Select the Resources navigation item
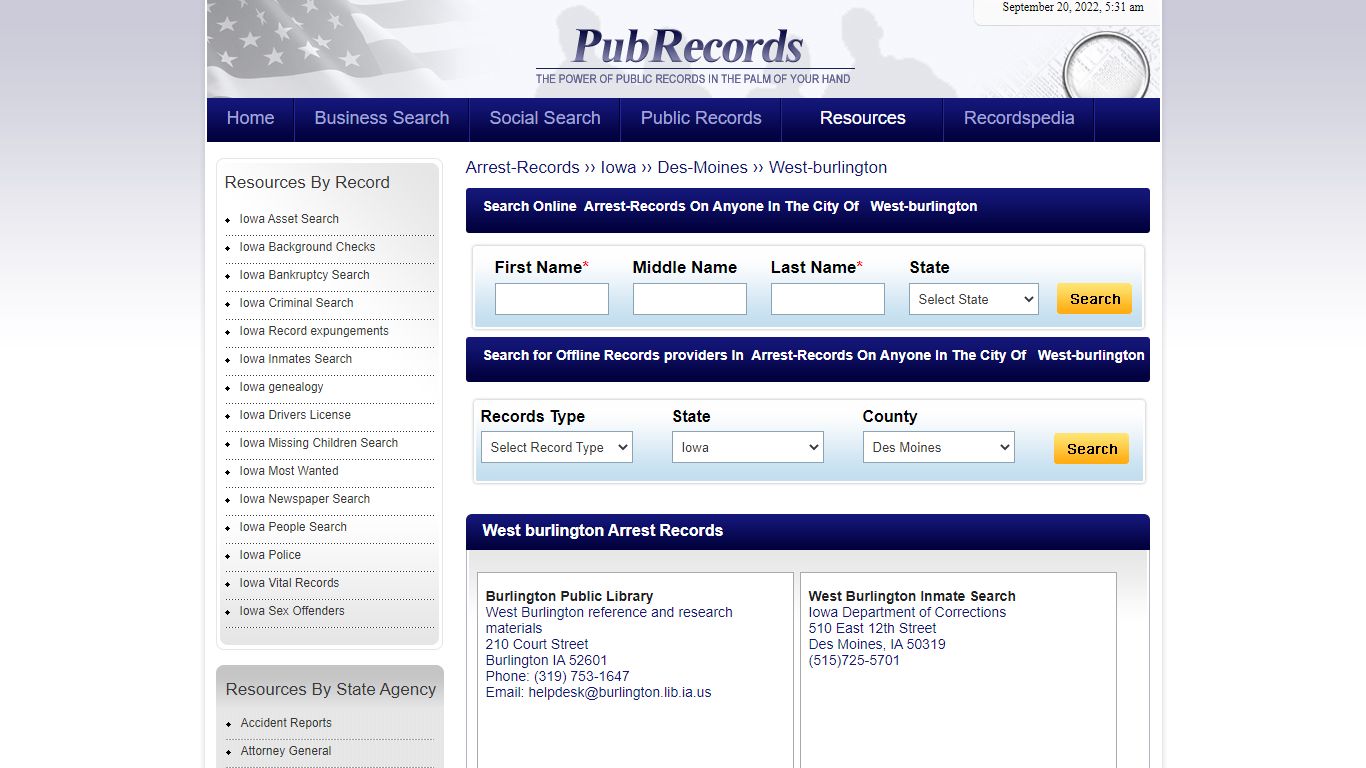 pyautogui.click(x=863, y=118)
